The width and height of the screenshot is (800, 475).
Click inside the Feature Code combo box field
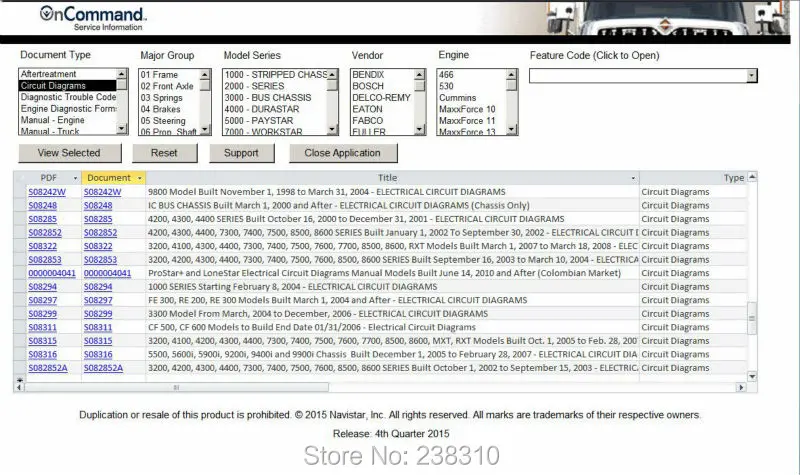click(x=638, y=76)
